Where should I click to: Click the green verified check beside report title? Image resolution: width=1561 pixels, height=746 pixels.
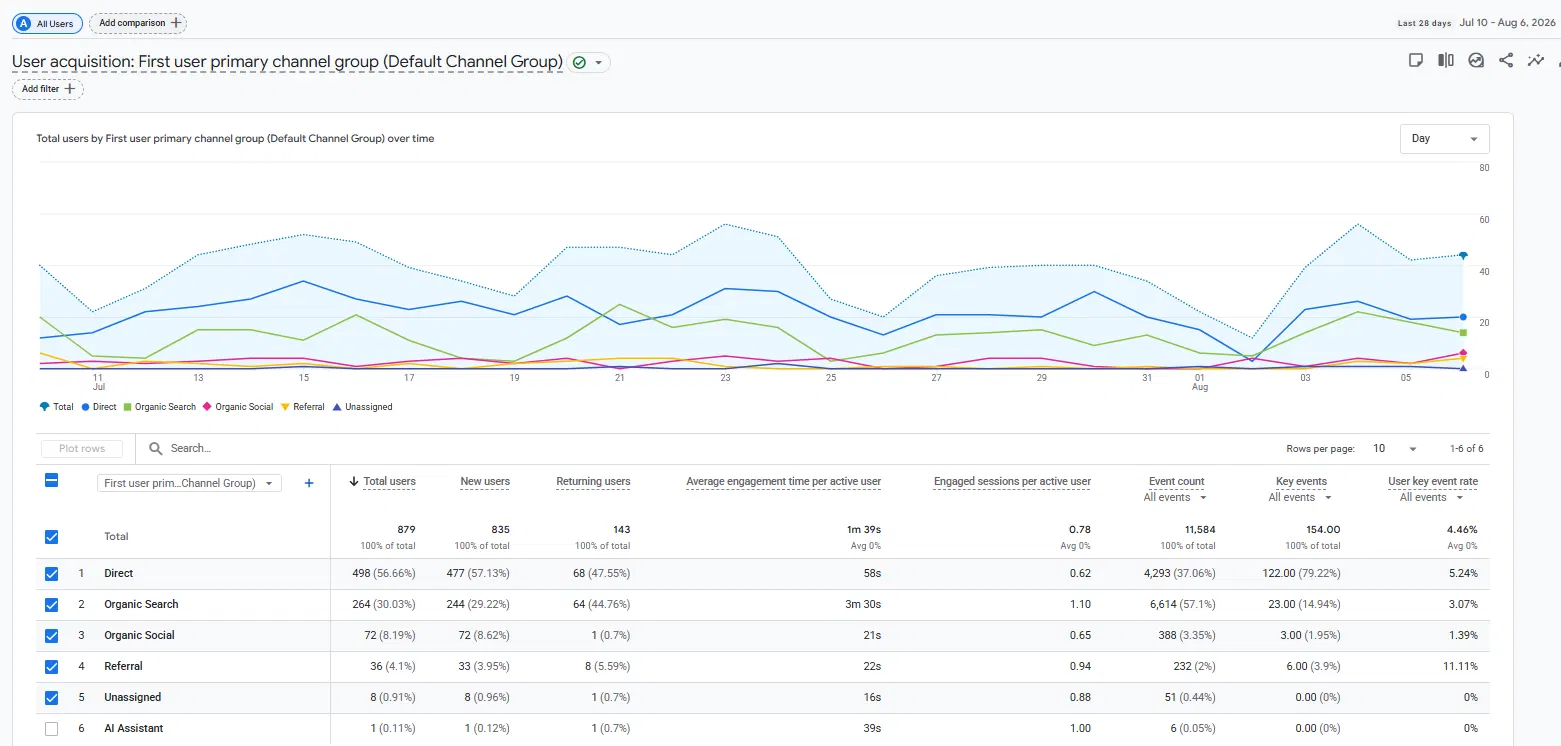point(579,62)
